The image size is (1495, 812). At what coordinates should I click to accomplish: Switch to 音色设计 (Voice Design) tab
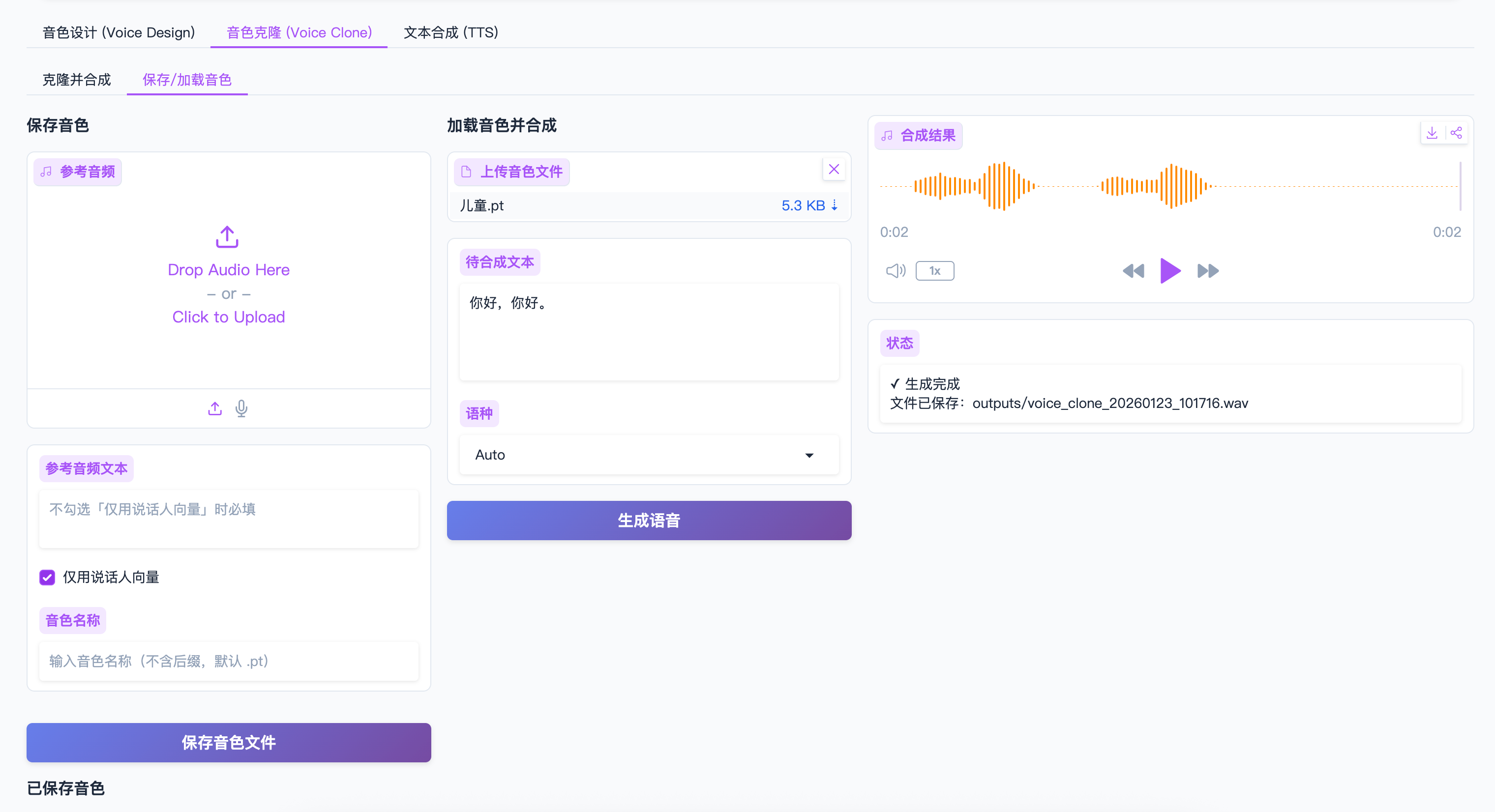tap(119, 32)
